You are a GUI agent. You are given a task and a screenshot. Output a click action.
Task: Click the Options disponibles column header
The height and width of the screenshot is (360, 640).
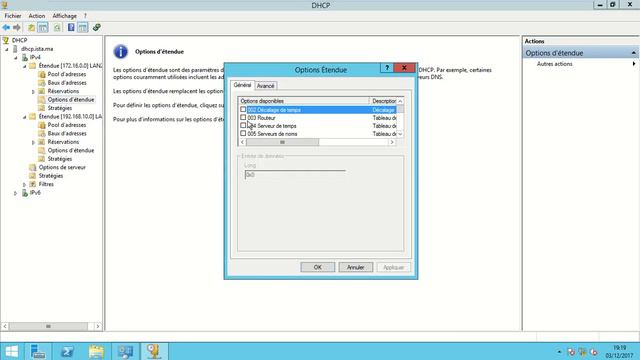pyautogui.click(x=304, y=101)
